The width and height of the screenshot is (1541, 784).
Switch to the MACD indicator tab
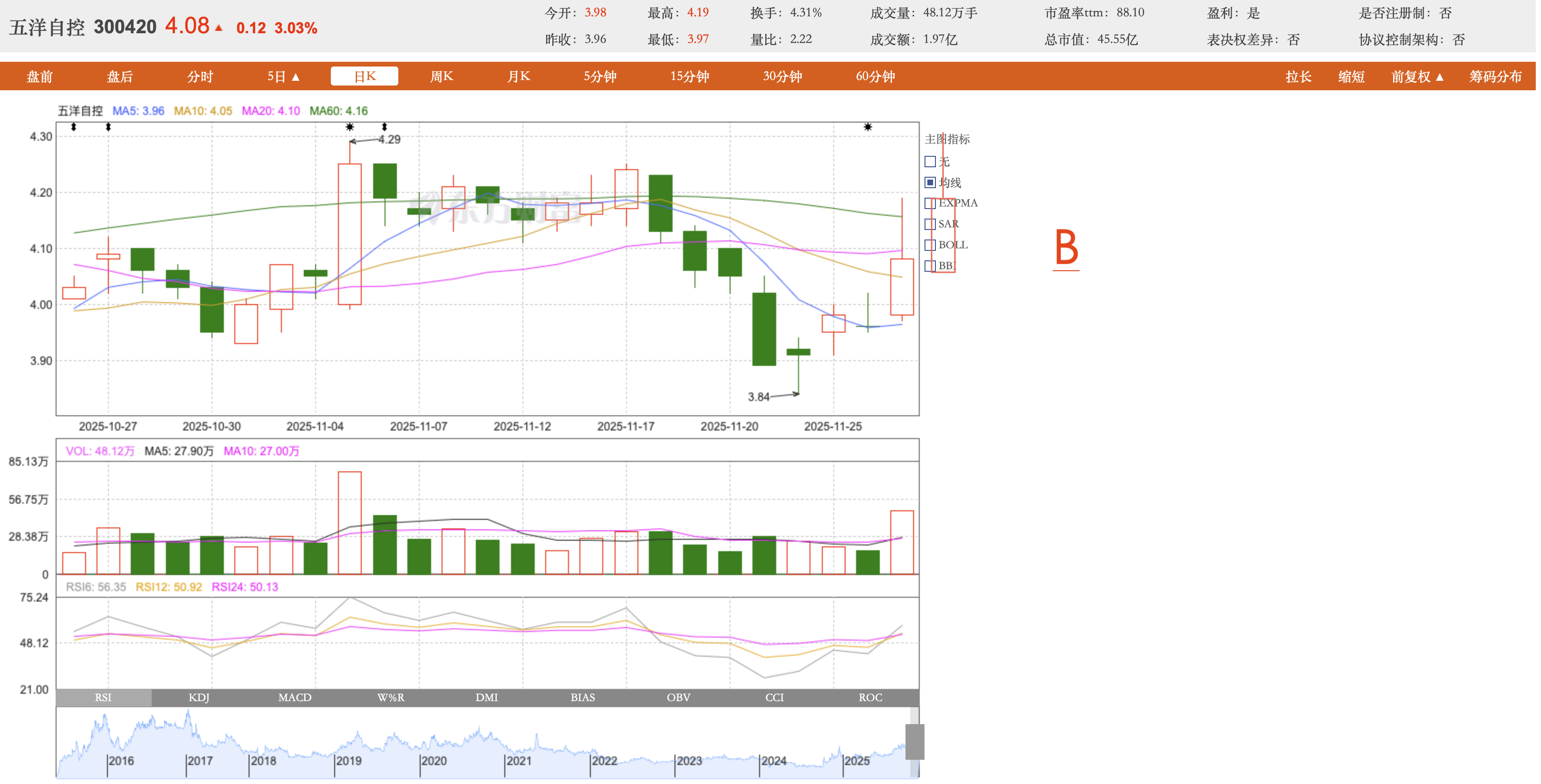point(295,698)
